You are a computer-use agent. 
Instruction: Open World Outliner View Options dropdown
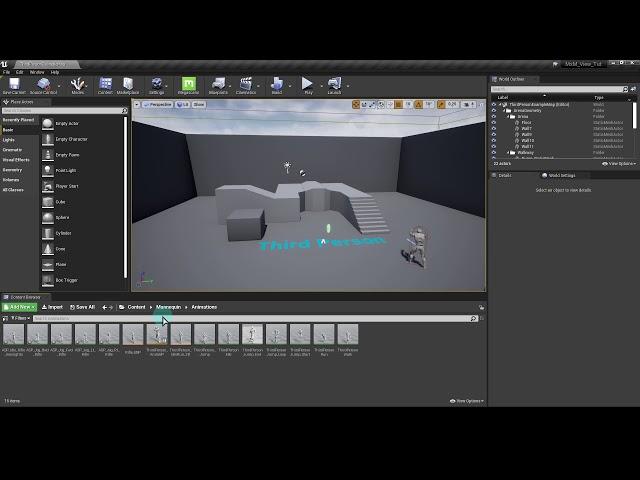click(619, 164)
